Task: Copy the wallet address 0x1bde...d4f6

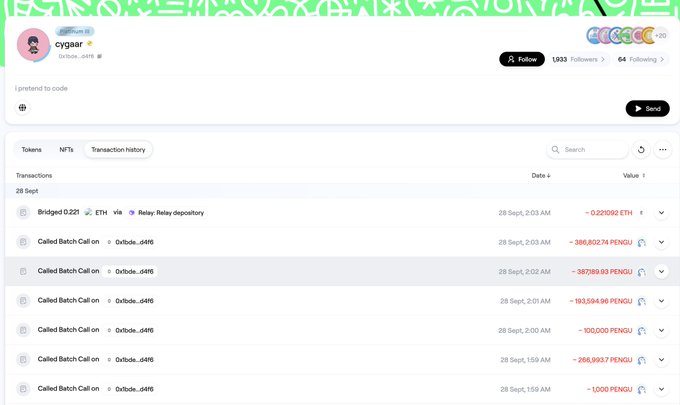Action: pos(99,56)
